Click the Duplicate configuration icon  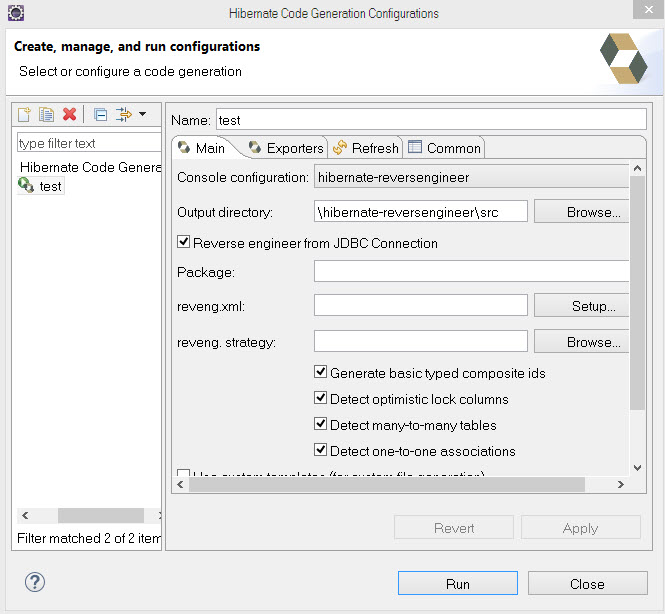point(46,115)
